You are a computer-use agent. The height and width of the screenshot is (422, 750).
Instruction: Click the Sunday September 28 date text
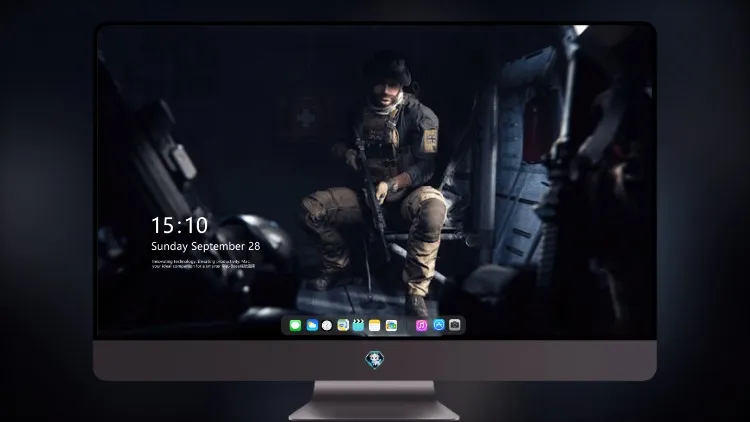pos(206,246)
